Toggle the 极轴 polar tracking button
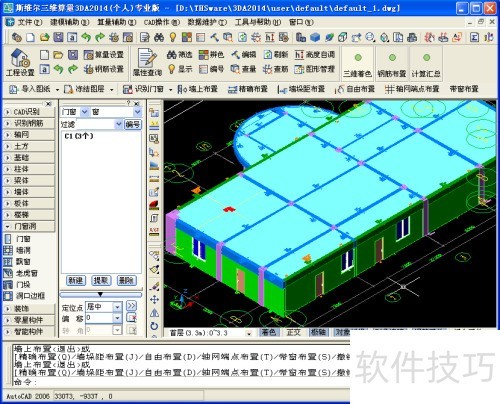 [318, 332]
